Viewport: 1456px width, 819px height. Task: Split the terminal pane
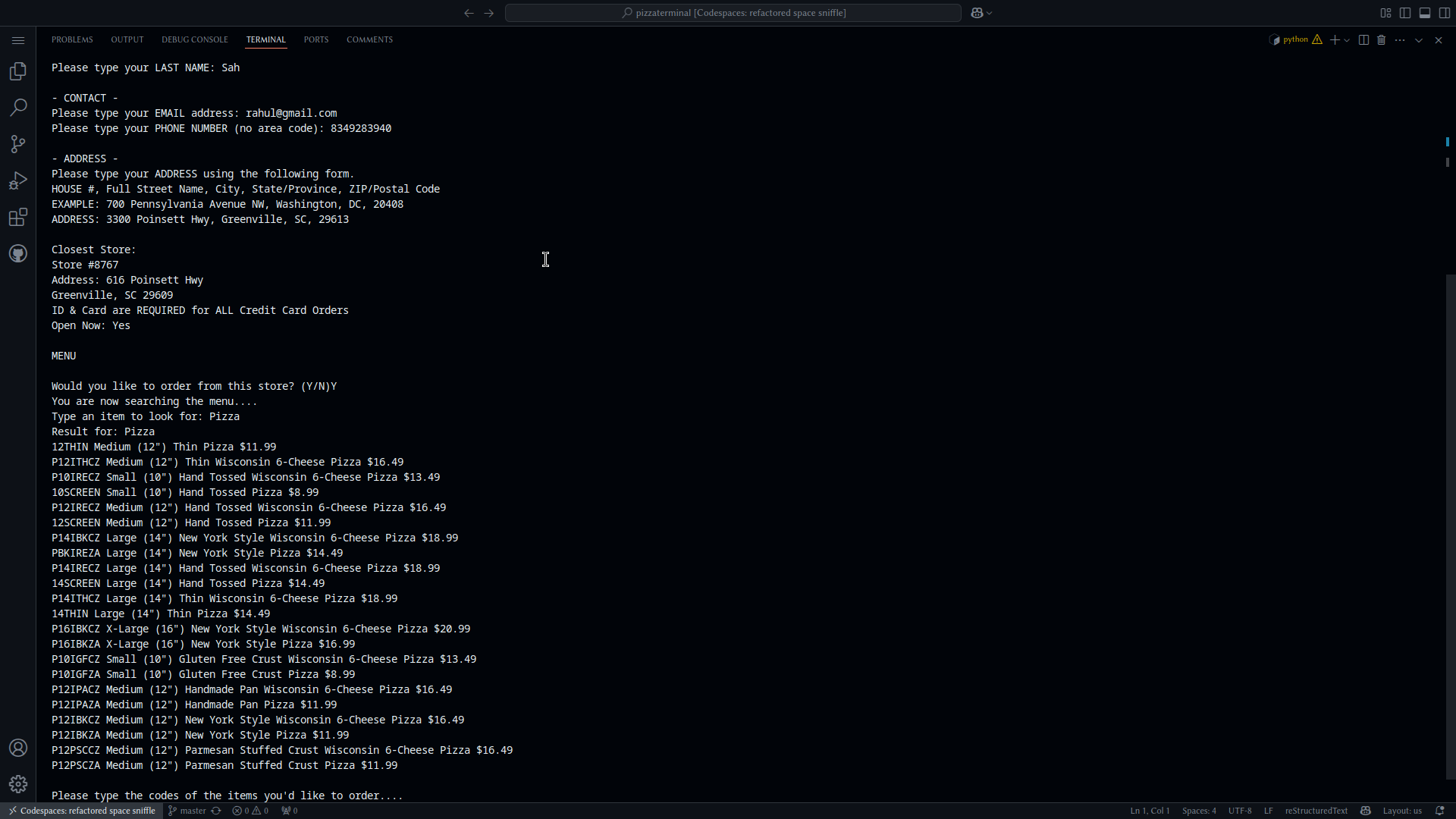pos(1363,40)
